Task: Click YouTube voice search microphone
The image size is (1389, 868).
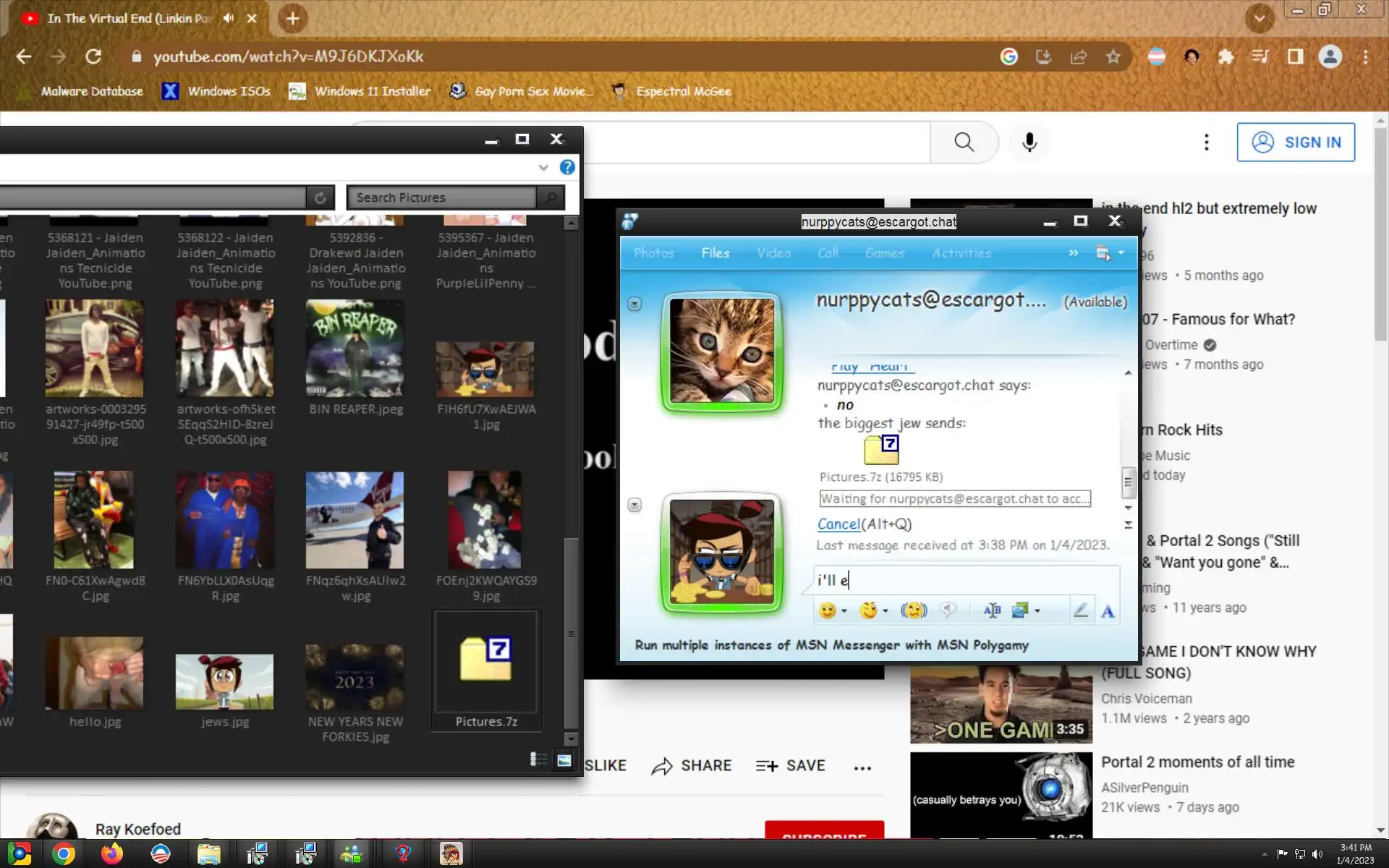Action: click(x=1029, y=142)
